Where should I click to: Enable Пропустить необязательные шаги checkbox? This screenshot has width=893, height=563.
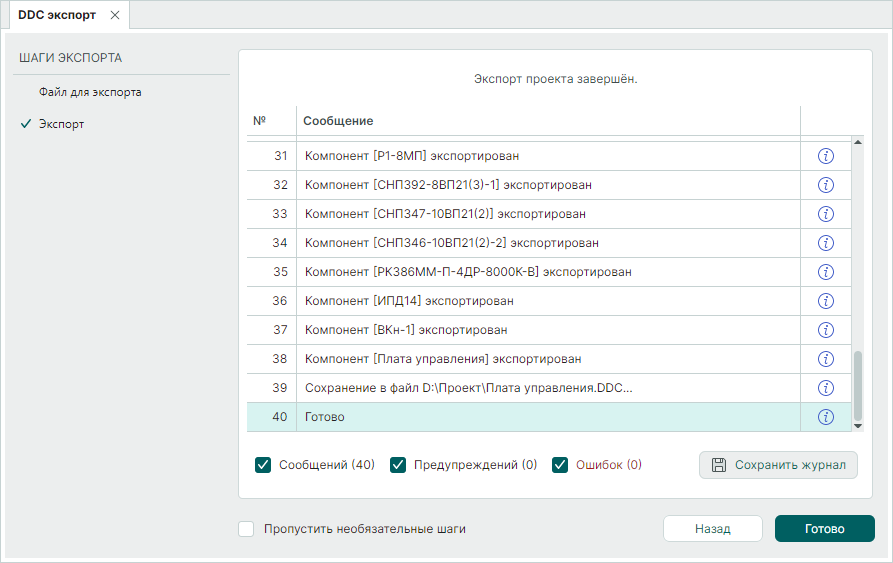tap(247, 529)
